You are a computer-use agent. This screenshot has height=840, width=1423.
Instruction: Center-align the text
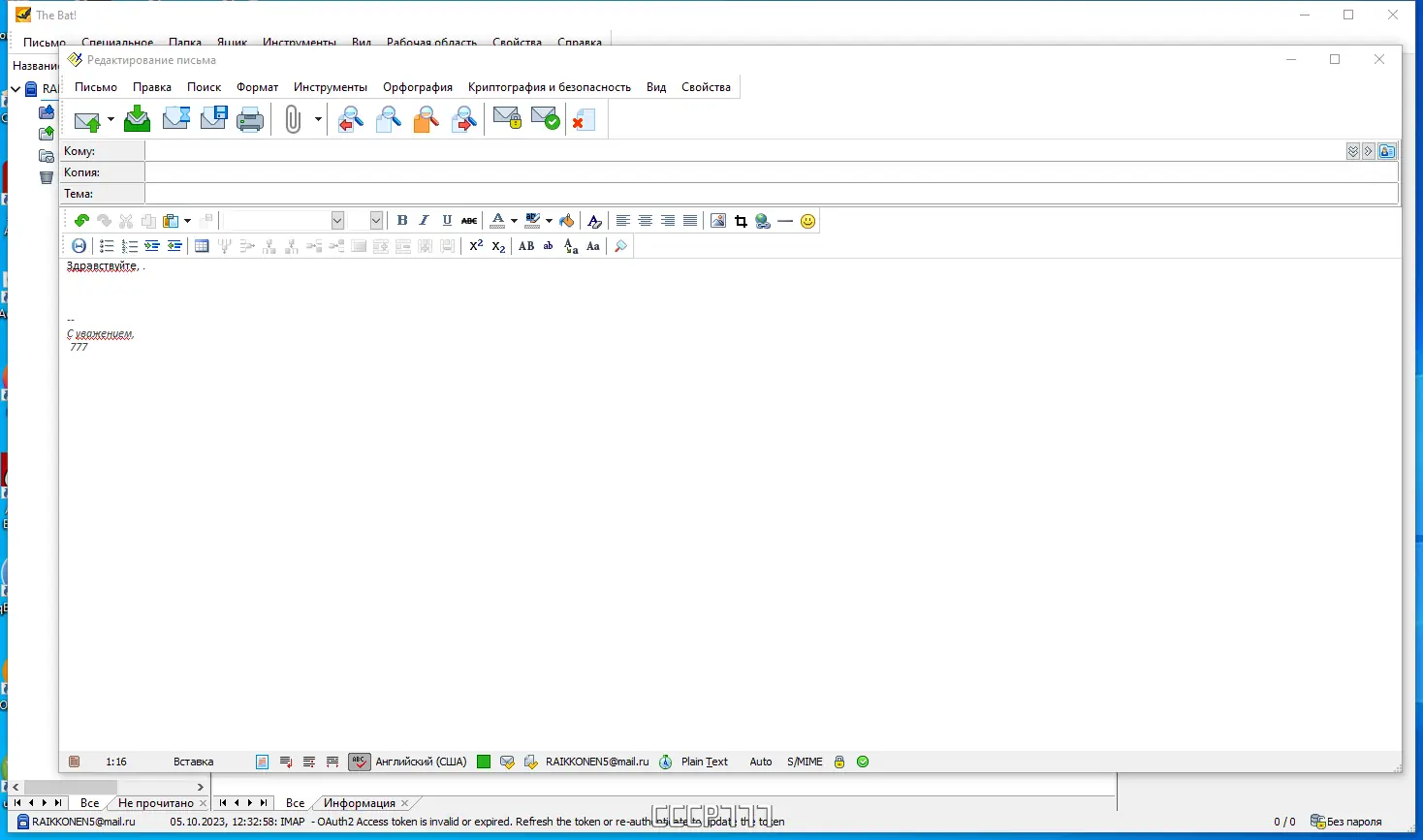click(646, 221)
